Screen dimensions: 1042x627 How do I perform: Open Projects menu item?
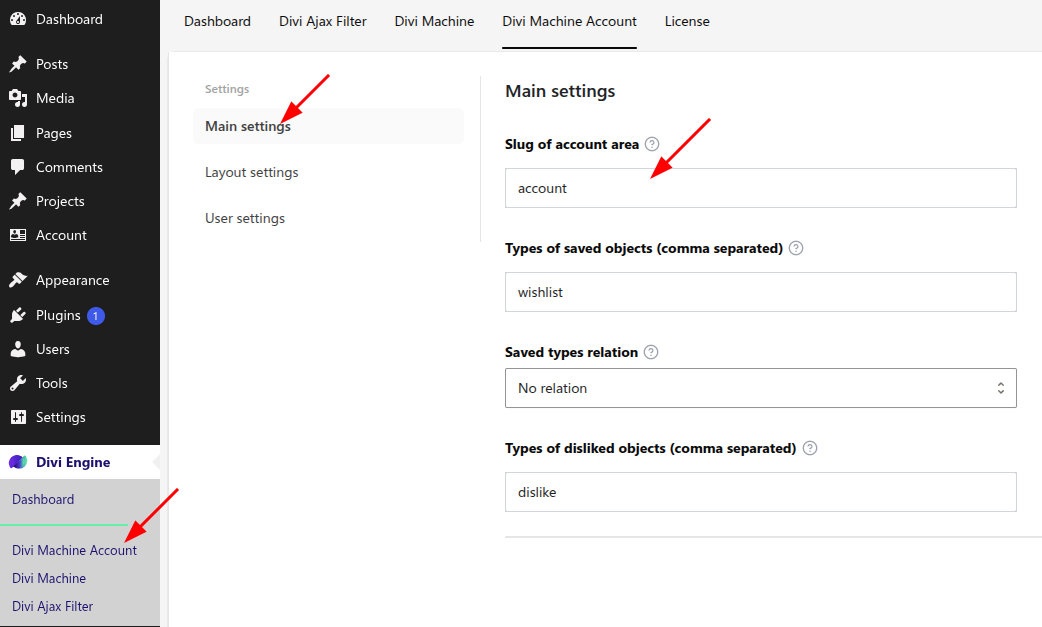tap(60, 201)
